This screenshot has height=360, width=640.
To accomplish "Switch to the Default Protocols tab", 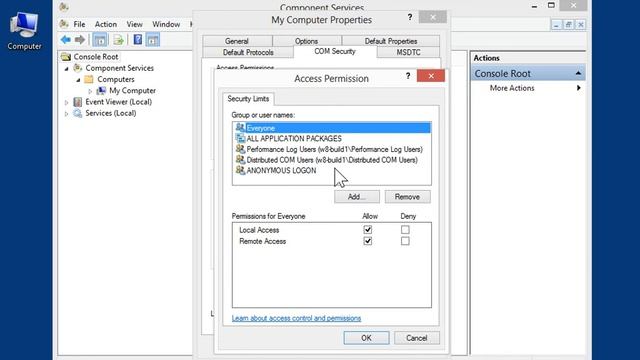I will 248,52.
